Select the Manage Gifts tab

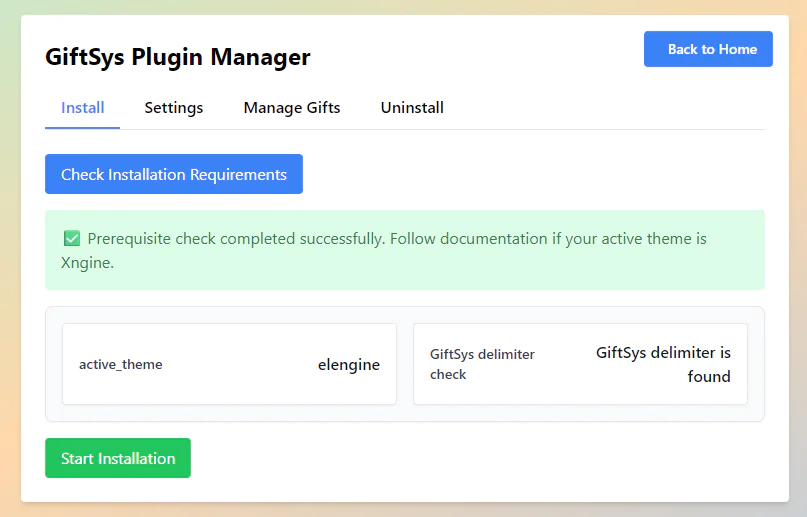(x=292, y=108)
